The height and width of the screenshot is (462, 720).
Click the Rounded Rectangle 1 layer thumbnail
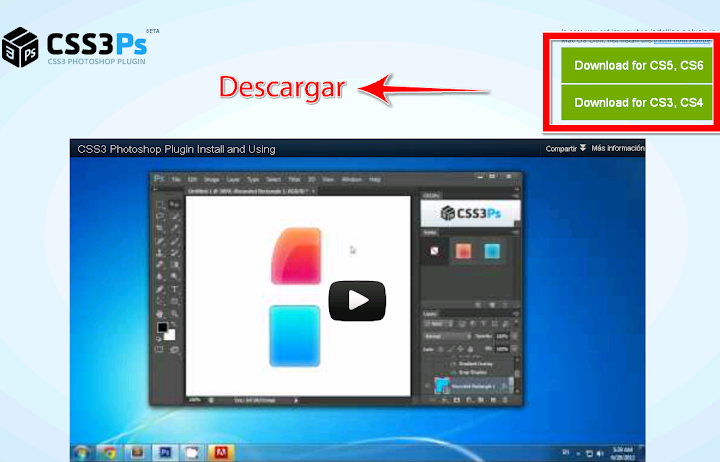pyautogui.click(x=442, y=385)
